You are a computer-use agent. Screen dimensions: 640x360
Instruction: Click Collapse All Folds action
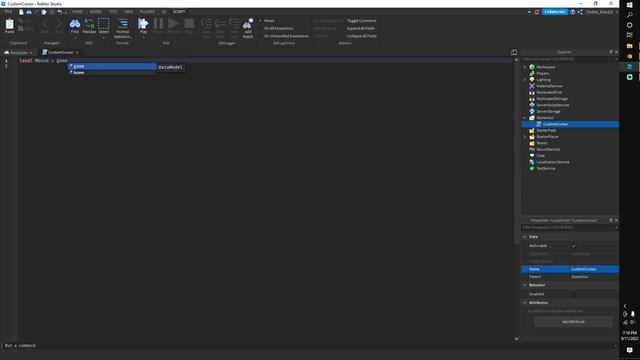[362, 36]
